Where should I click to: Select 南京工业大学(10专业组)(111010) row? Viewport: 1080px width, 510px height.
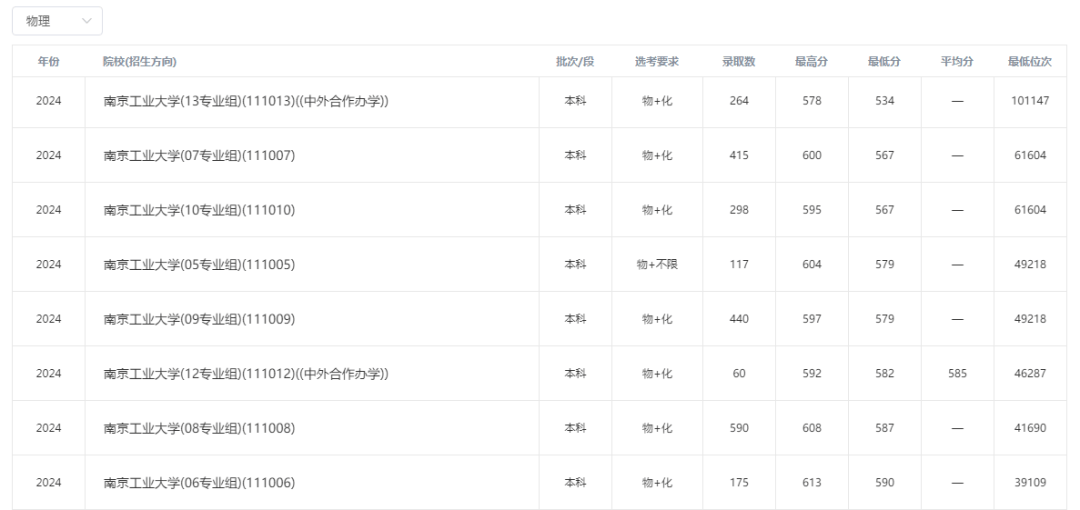click(x=539, y=210)
